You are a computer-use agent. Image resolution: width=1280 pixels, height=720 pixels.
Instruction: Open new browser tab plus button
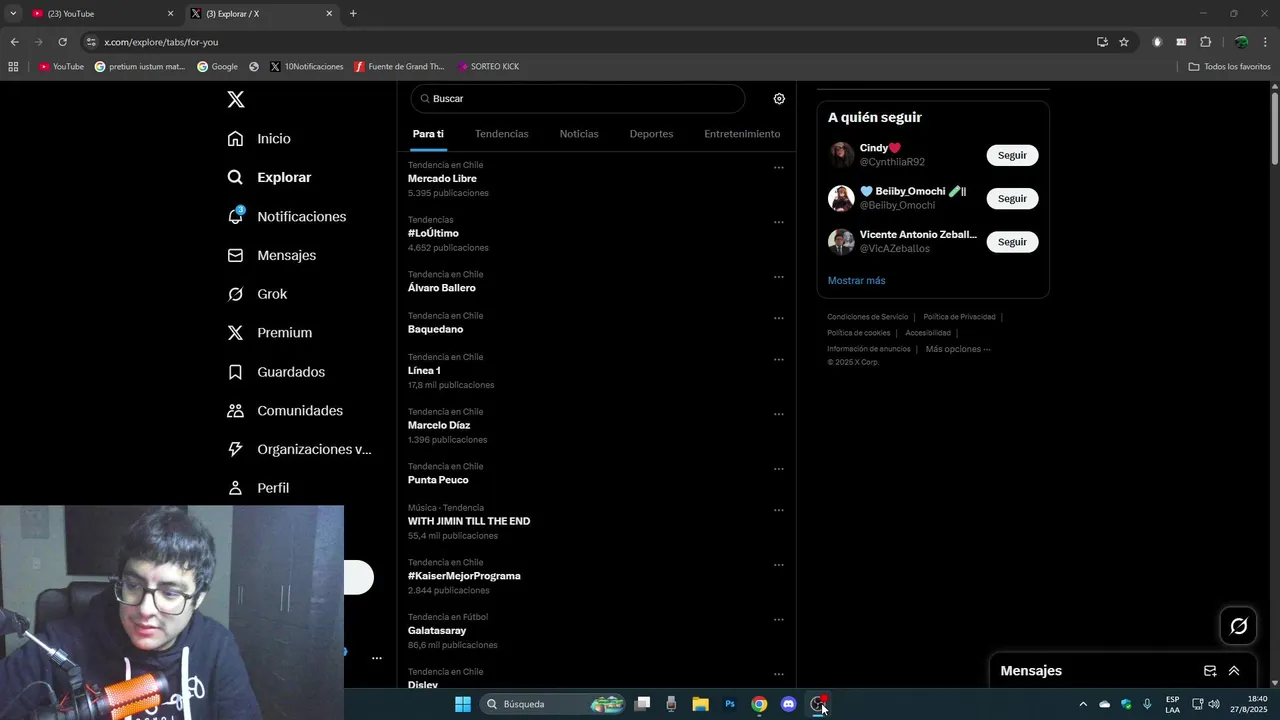pyautogui.click(x=353, y=14)
